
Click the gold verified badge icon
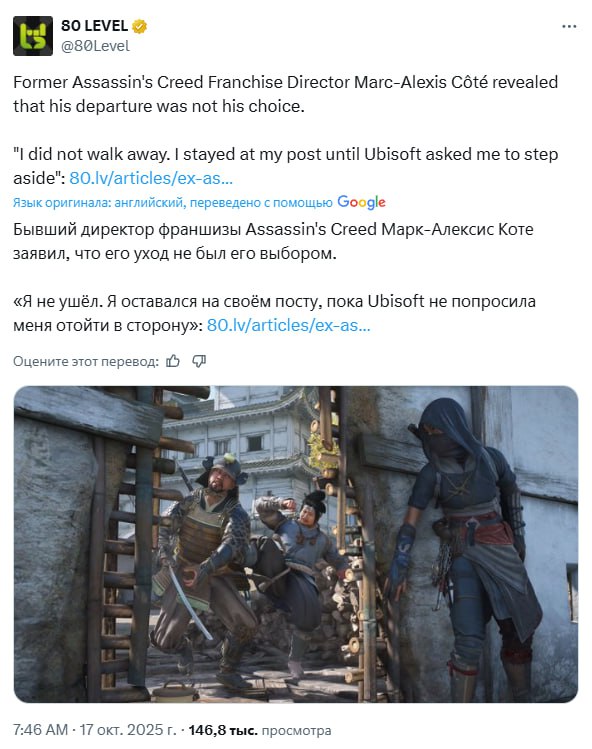point(140,26)
